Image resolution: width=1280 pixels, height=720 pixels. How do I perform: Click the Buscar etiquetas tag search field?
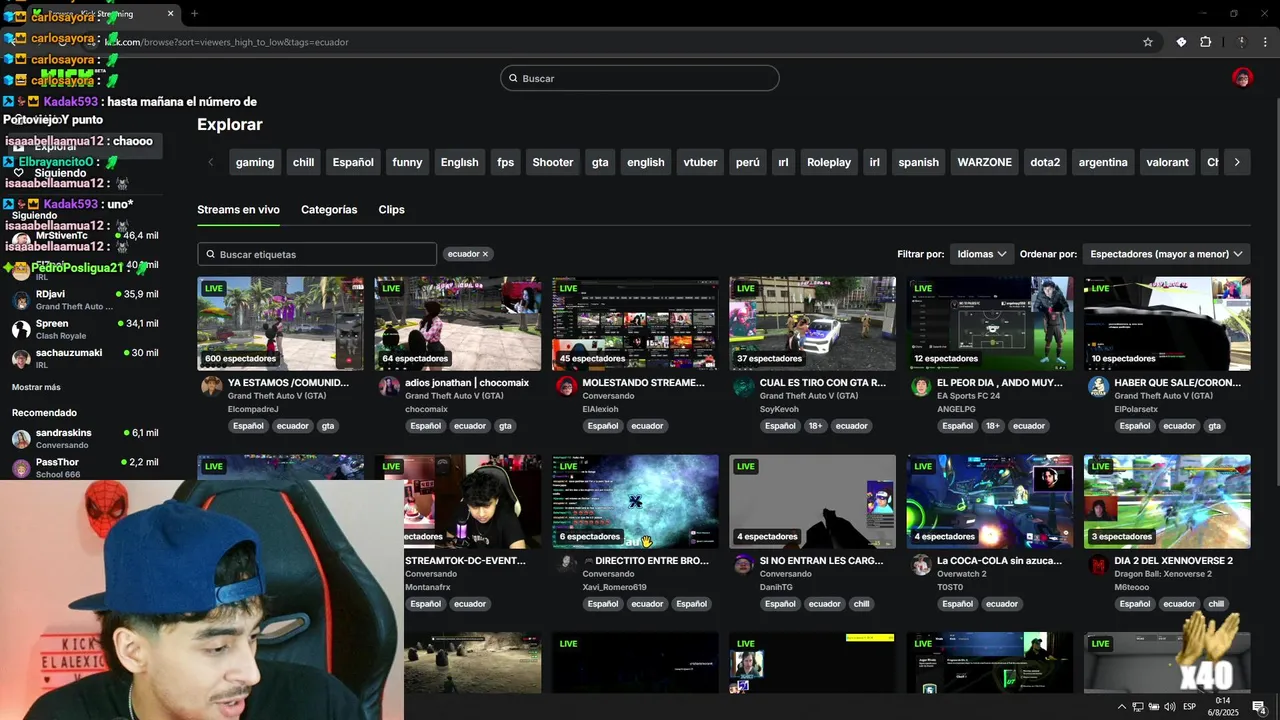pyautogui.click(x=317, y=254)
